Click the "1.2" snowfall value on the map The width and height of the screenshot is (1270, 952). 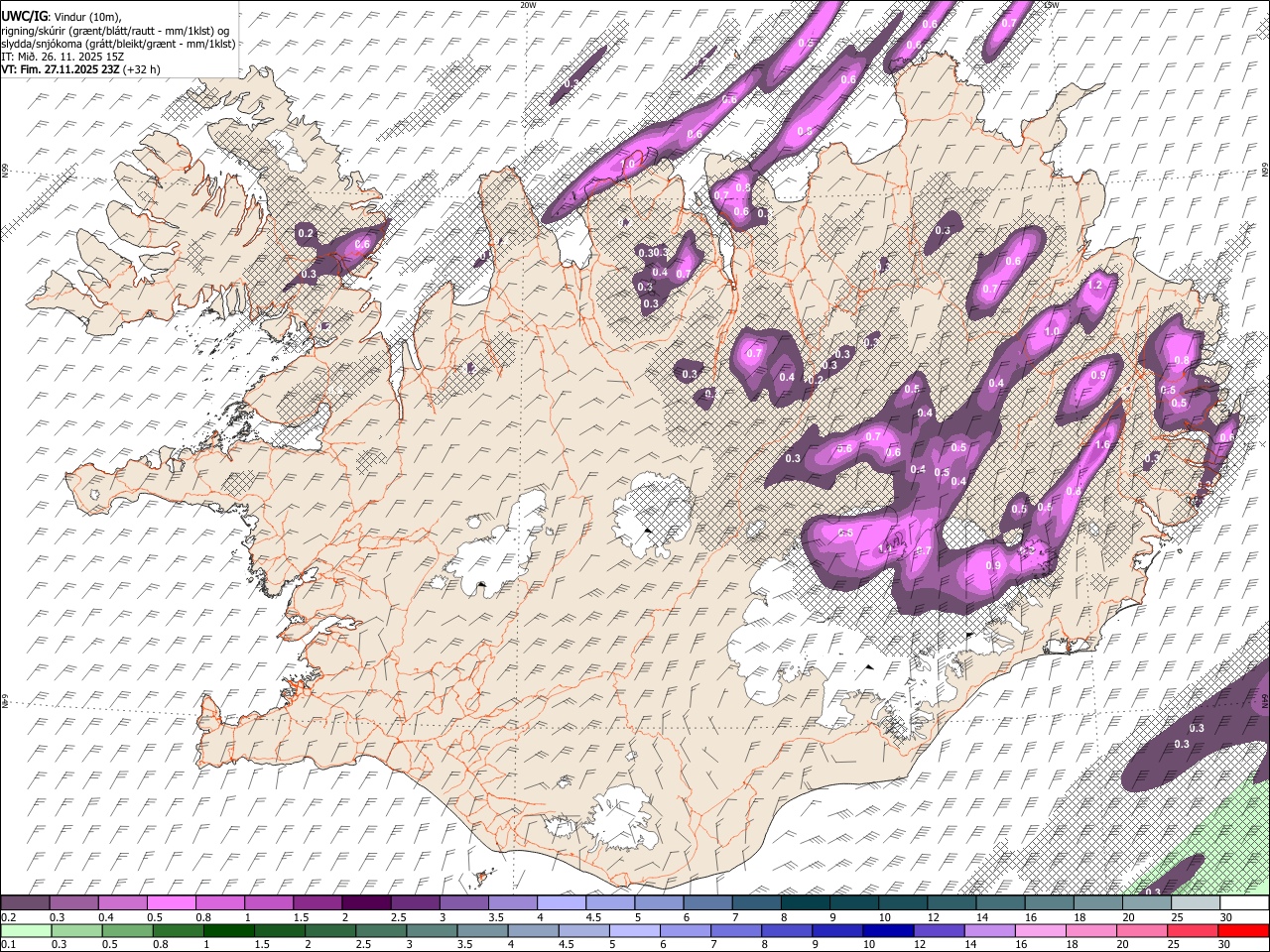1096,285
